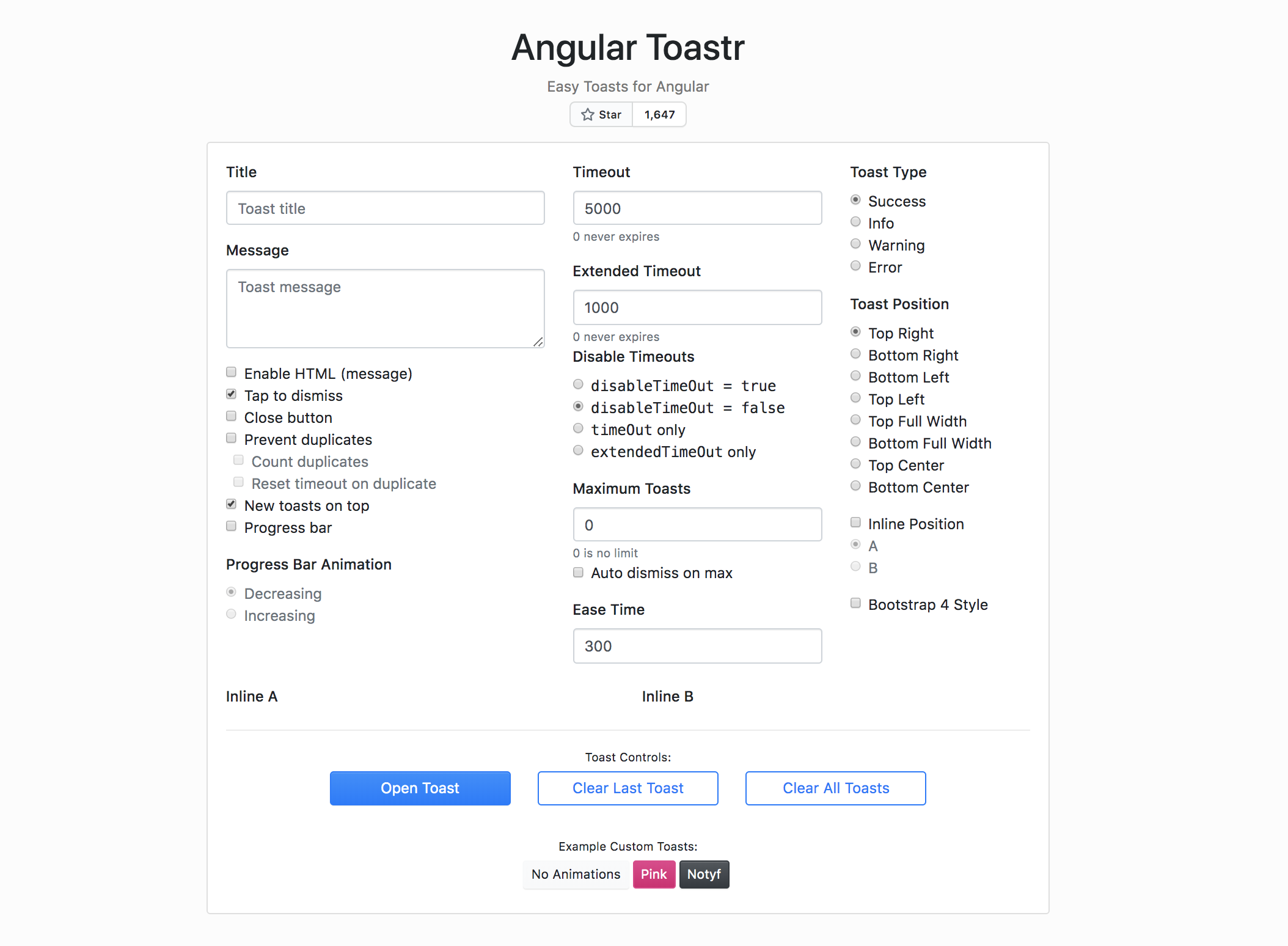The image size is (1288, 946).
Task: Click the Open Toast button
Action: (x=419, y=788)
